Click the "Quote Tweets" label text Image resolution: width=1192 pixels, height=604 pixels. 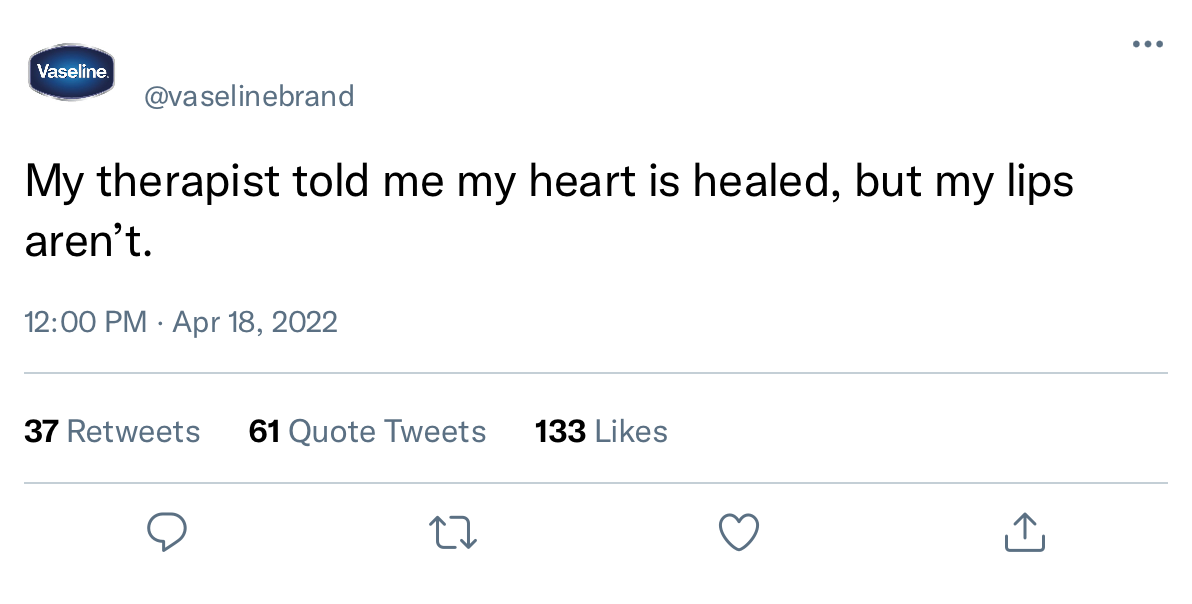(388, 432)
